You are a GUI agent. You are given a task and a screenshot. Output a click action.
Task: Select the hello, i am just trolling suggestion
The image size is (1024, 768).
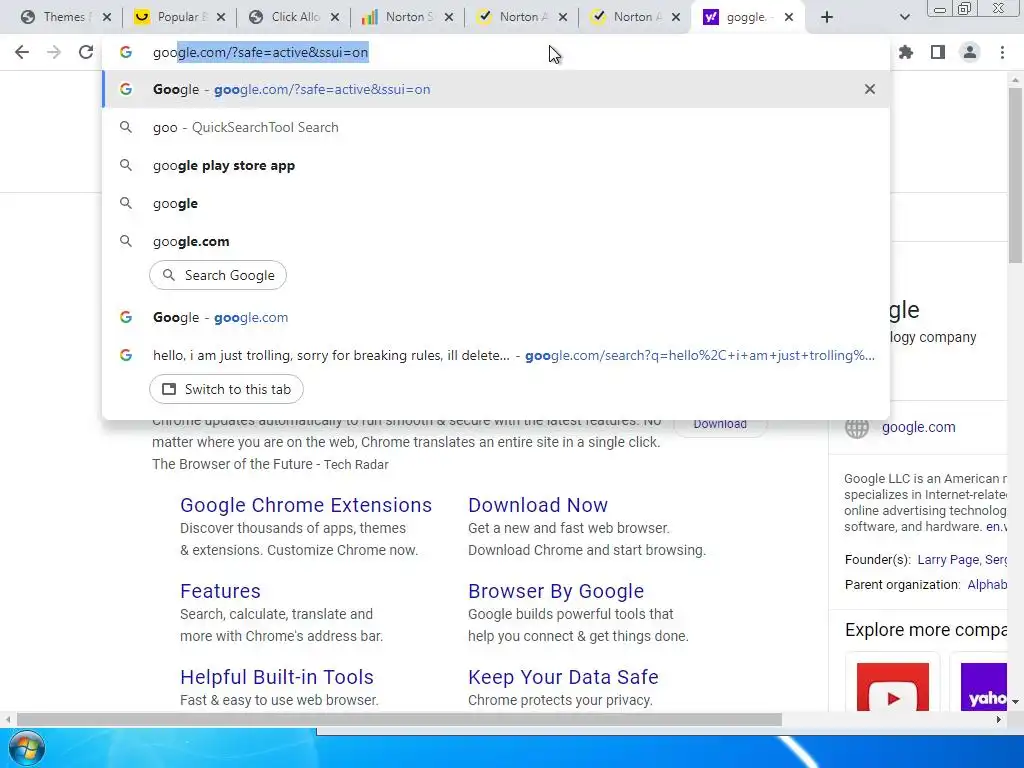click(496, 355)
